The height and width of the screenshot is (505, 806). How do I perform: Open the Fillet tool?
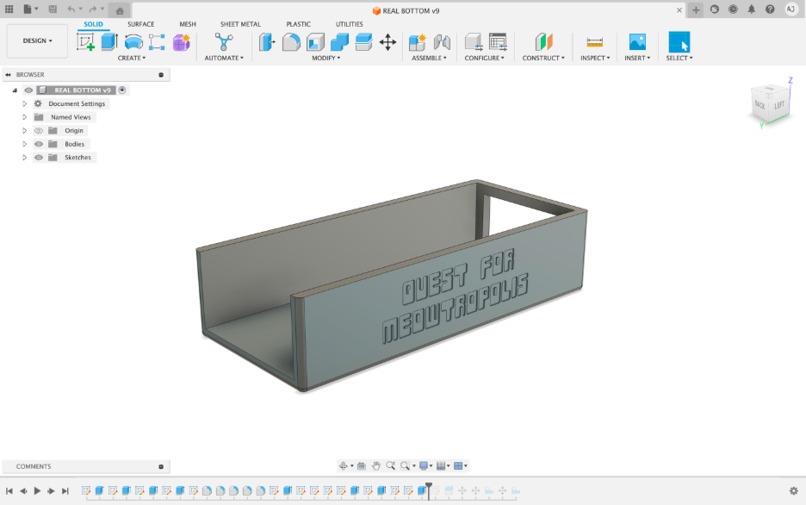[291, 42]
